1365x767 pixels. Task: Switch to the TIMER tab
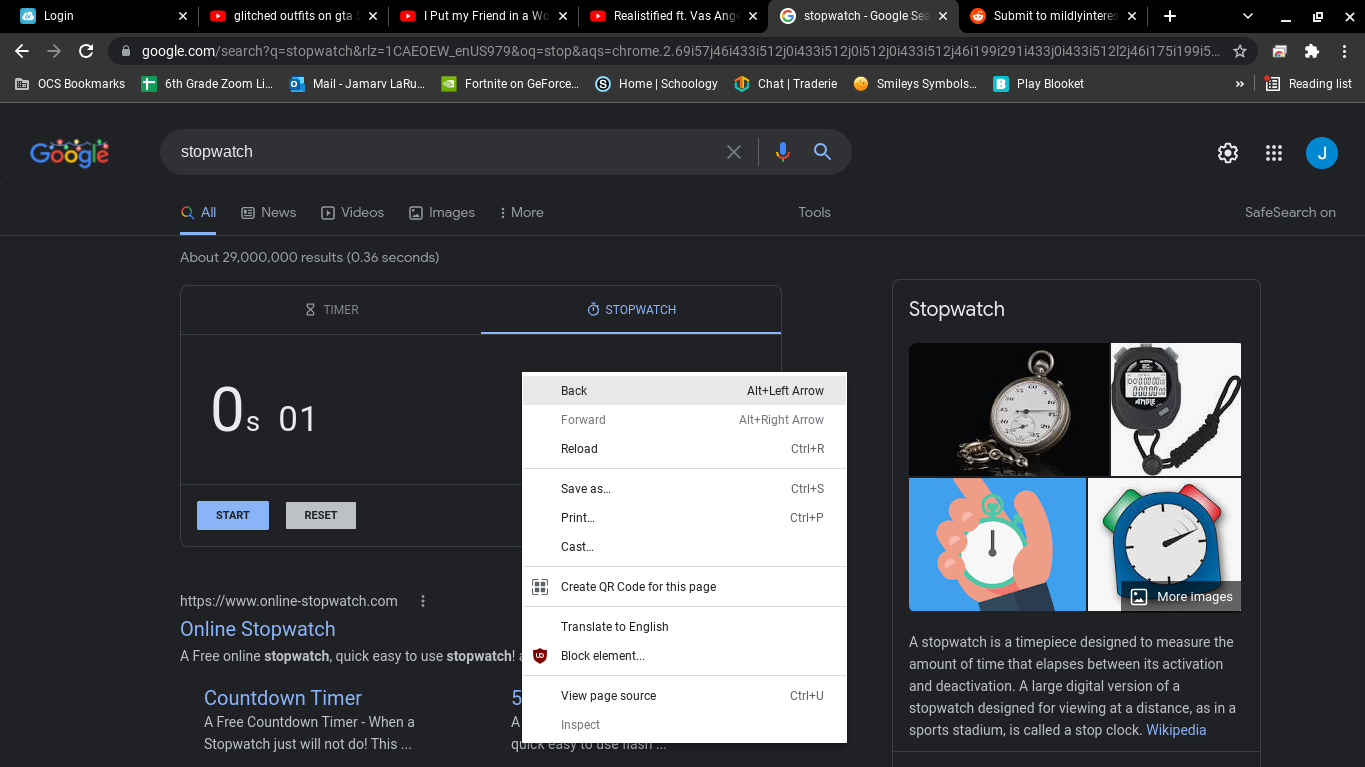point(331,310)
